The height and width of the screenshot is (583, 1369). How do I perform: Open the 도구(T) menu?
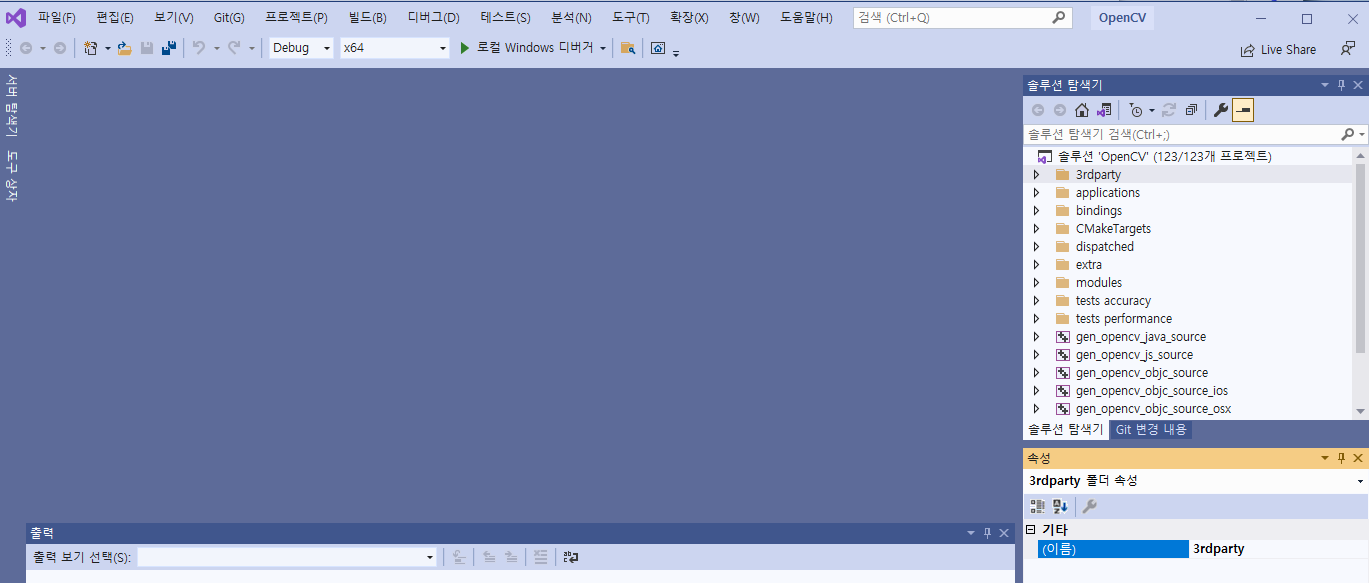(x=631, y=18)
